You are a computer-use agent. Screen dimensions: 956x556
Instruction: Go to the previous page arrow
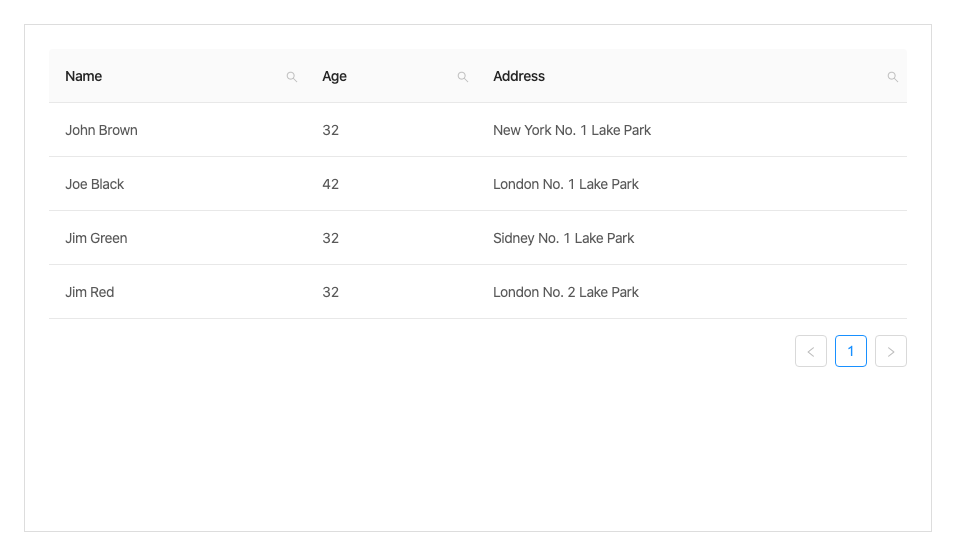tap(811, 351)
